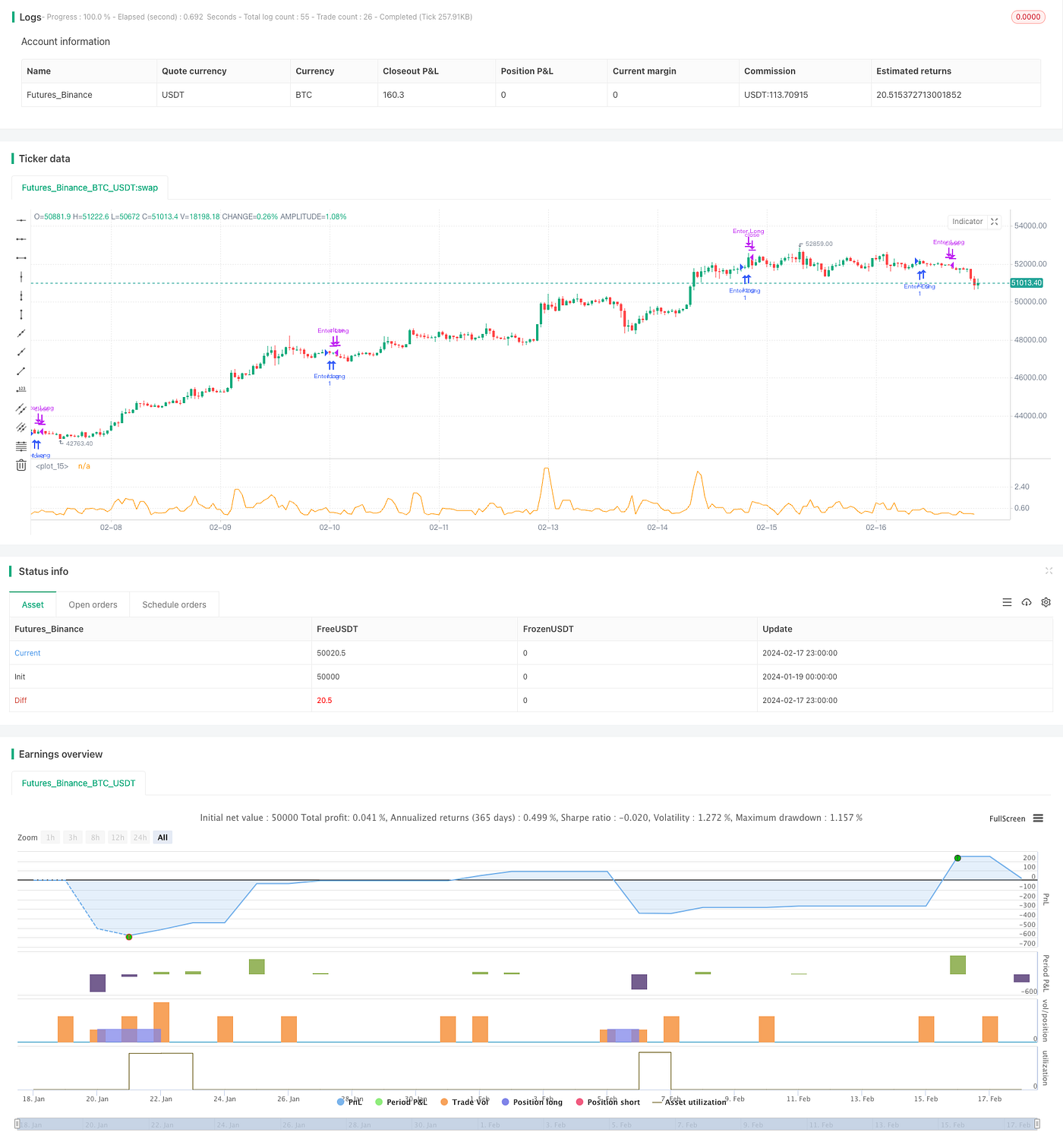This screenshot has width=1063, height=1148.
Task: Select the Futures_Binance_BTC_USDT earnings tab
Action: pos(78,783)
